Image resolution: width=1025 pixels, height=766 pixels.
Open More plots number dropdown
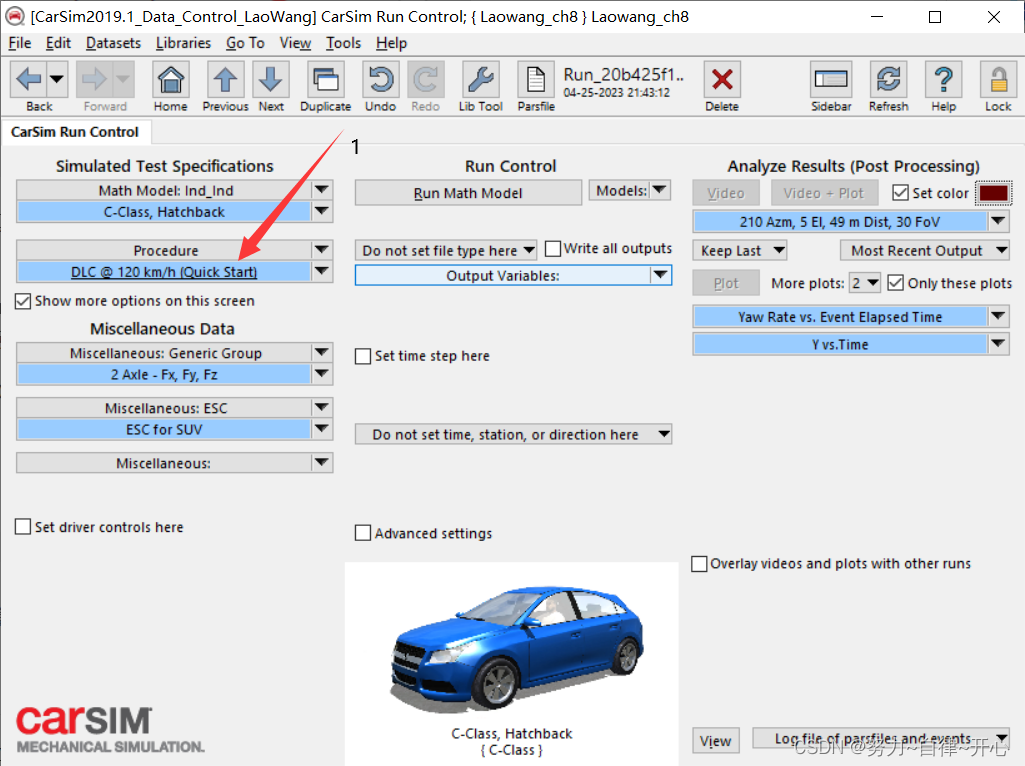pos(865,283)
